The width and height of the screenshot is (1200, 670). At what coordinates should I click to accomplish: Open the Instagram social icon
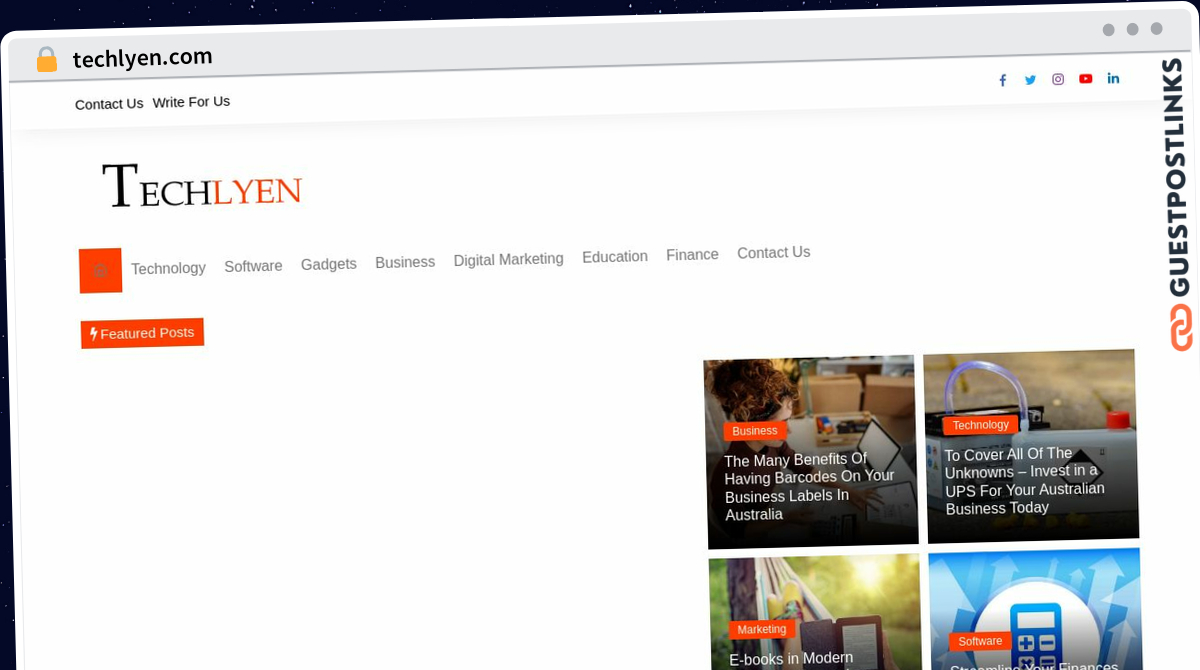coord(1058,79)
